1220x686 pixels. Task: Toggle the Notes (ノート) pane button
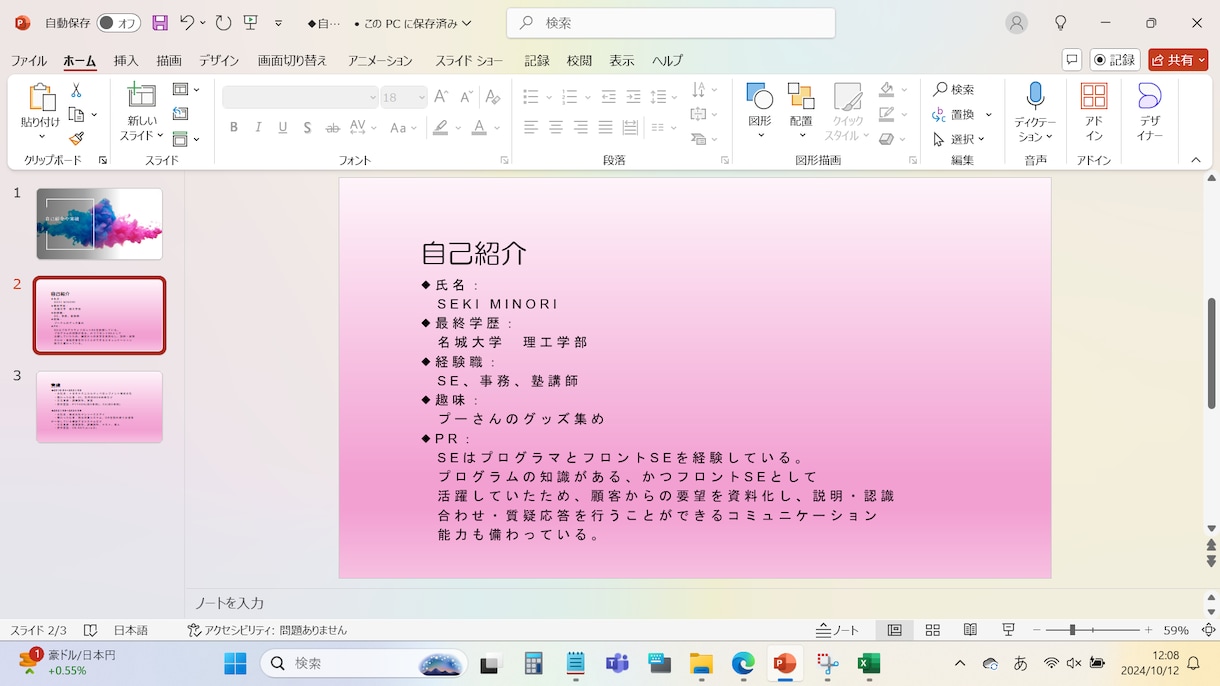click(838, 630)
